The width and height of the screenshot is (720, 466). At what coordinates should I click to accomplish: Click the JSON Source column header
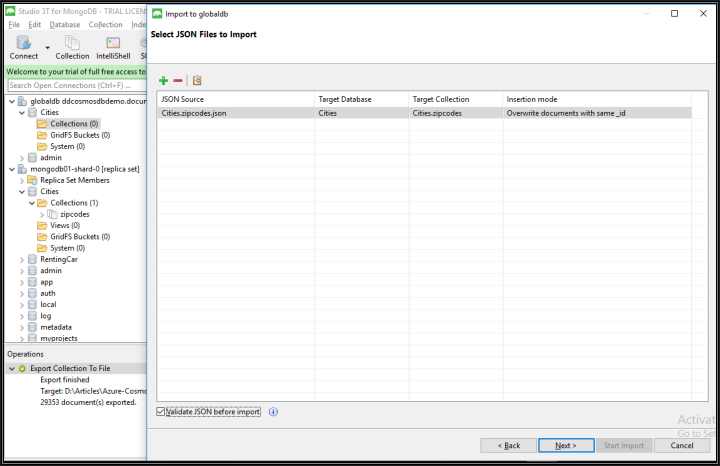pyautogui.click(x=236, y=99)
